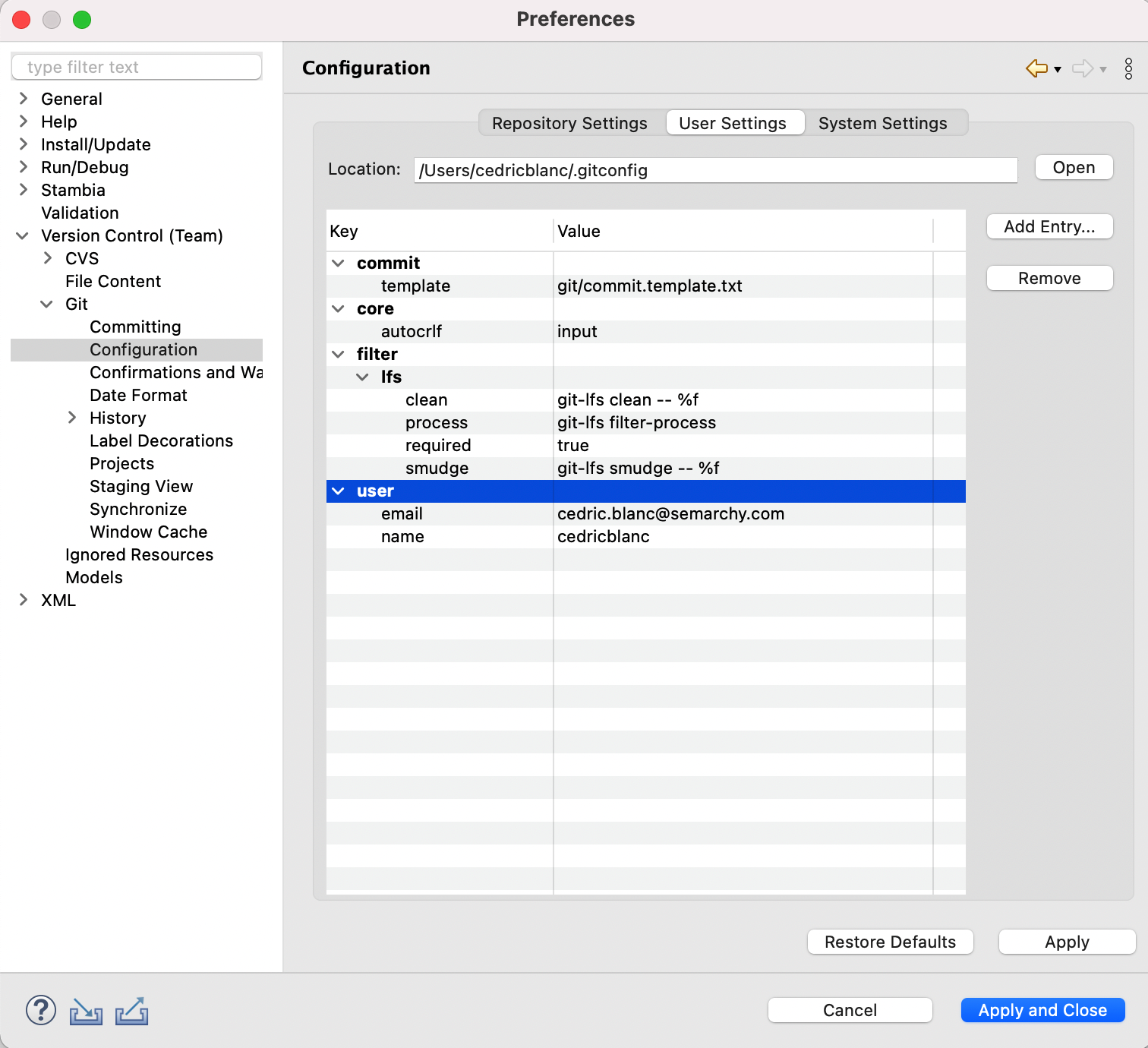Select the email row value cell
The image size is (1148, 1048).
670,514
